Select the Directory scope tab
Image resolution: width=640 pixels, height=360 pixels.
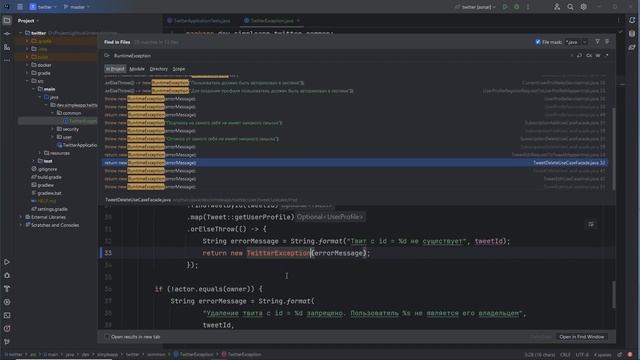158,69
